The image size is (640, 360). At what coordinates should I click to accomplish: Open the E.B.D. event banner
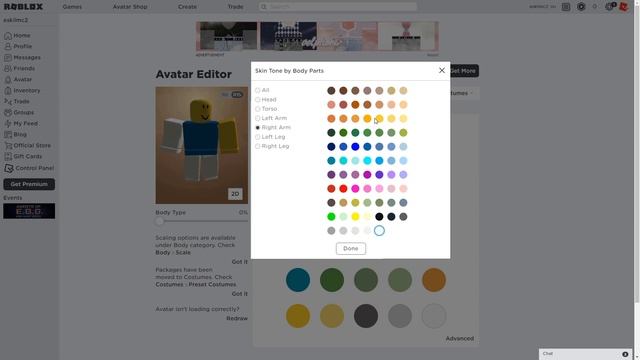(29, 211)
